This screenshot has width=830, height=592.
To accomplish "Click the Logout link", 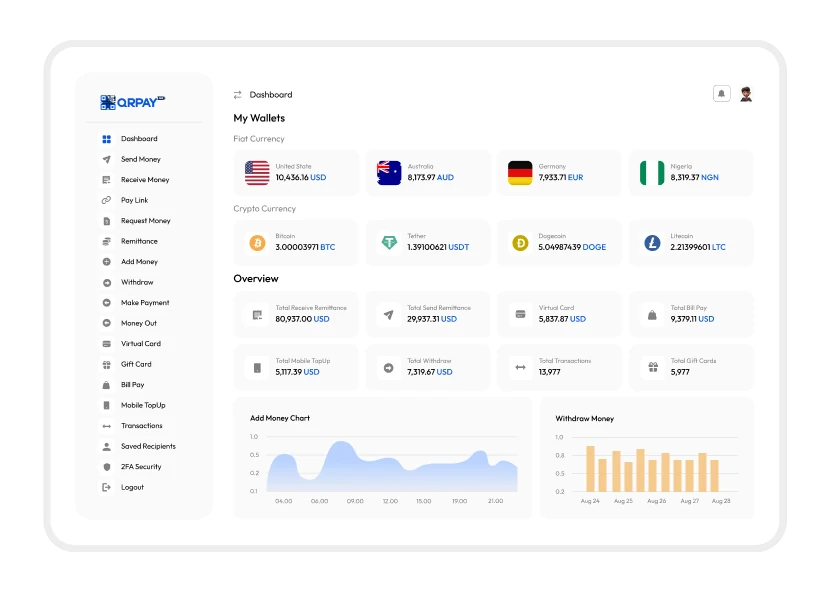I will pos(132,488).
